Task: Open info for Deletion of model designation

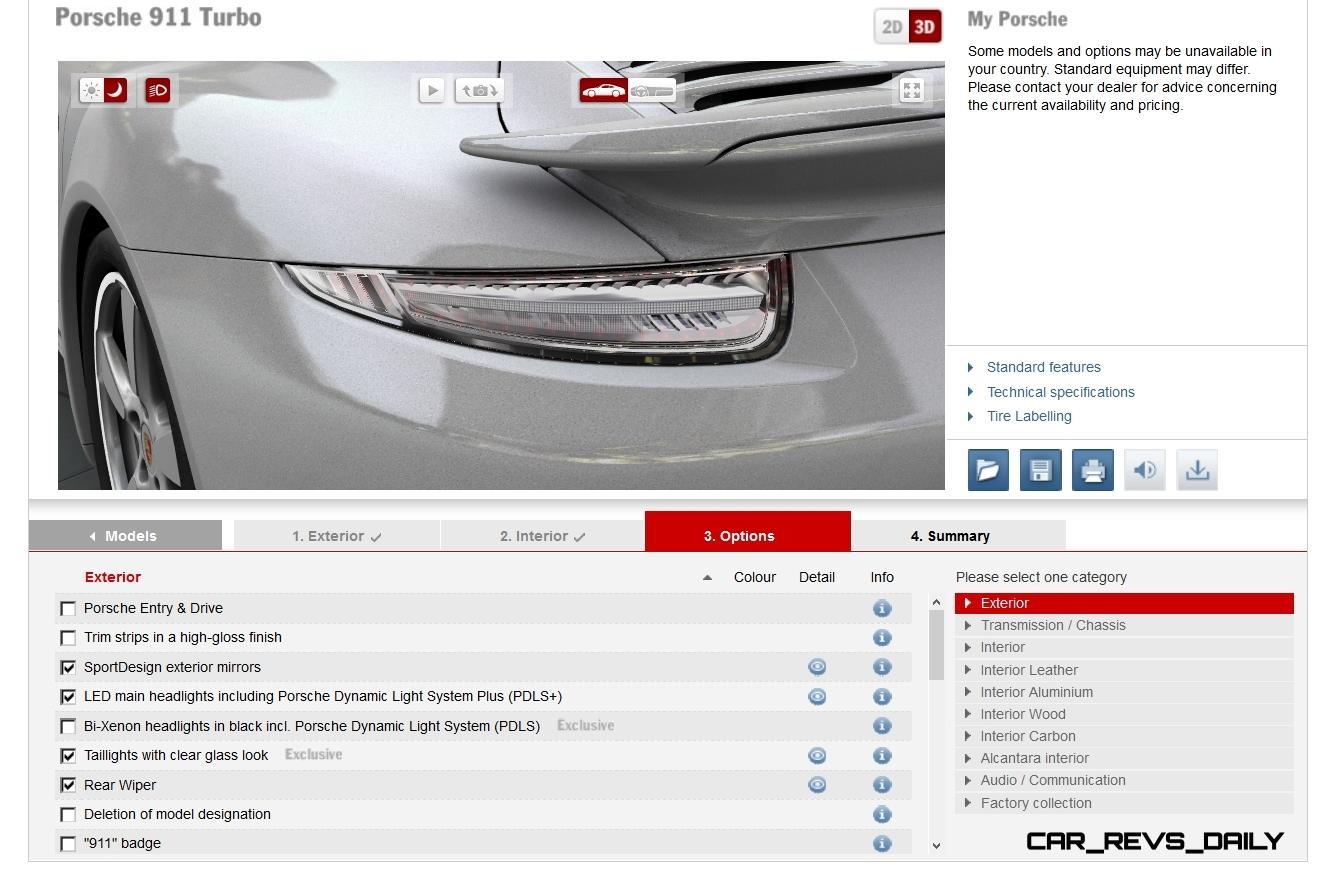Action: click(881, 814)
